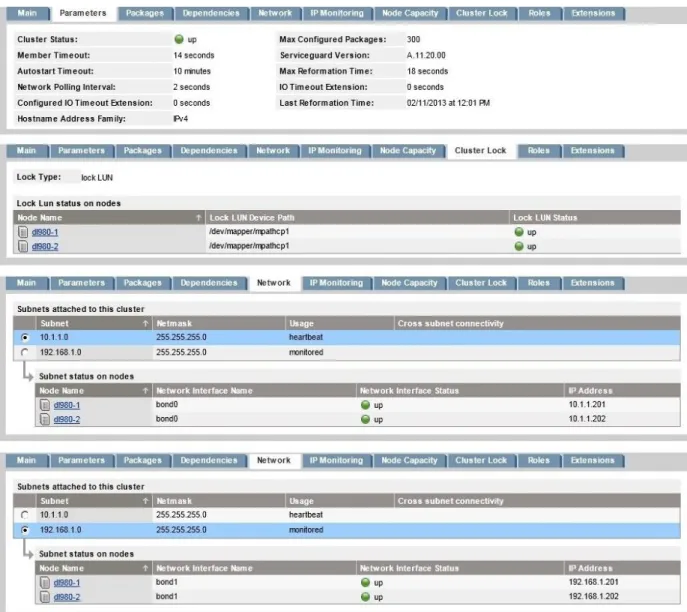Click node icon beside dl980-1 in Lock LUN table
687x612 pixels.
click(23, 232)
